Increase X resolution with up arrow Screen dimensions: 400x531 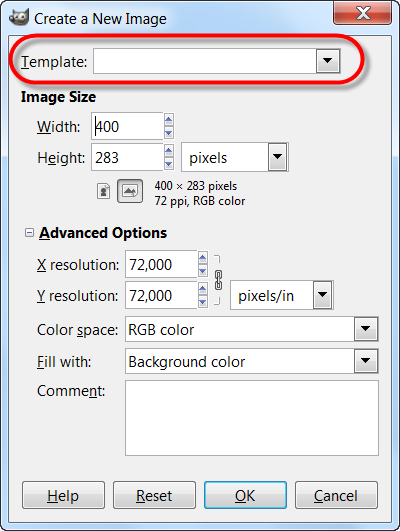pyautogui.click(x=203, y=258)
